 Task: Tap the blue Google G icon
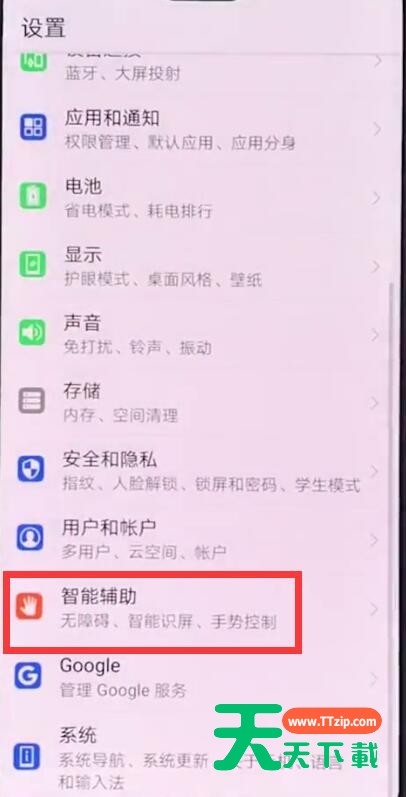[x=28, y=675]
